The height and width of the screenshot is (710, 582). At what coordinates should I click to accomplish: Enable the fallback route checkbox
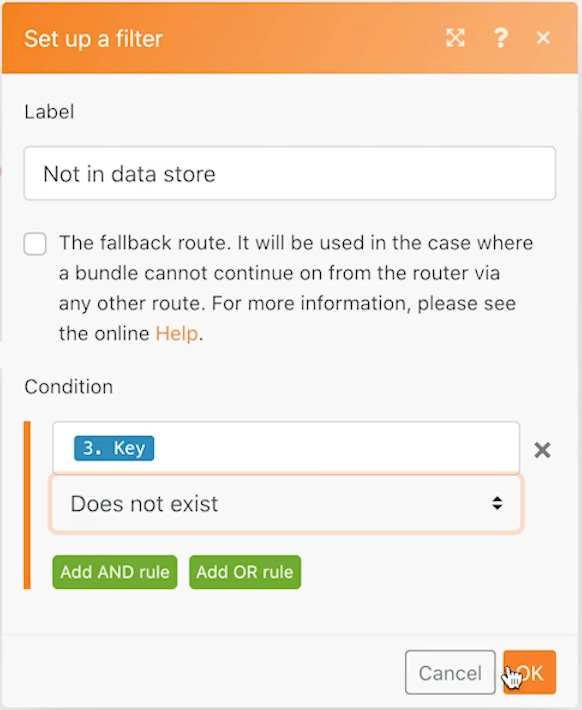[35, 244]
